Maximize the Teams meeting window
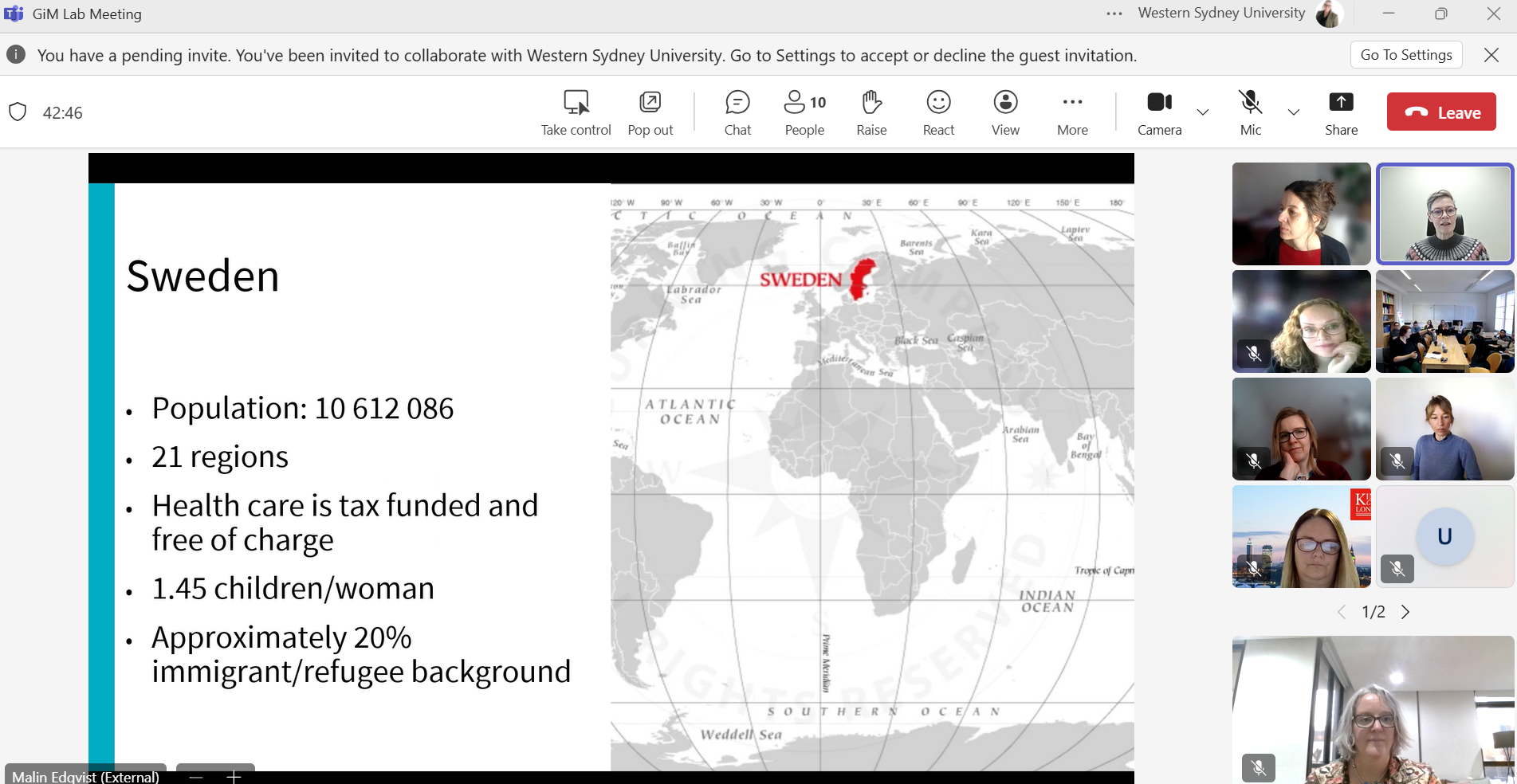Image resolution: width=1517 pixels, height=784 pixels. (x=1440, y=14)
